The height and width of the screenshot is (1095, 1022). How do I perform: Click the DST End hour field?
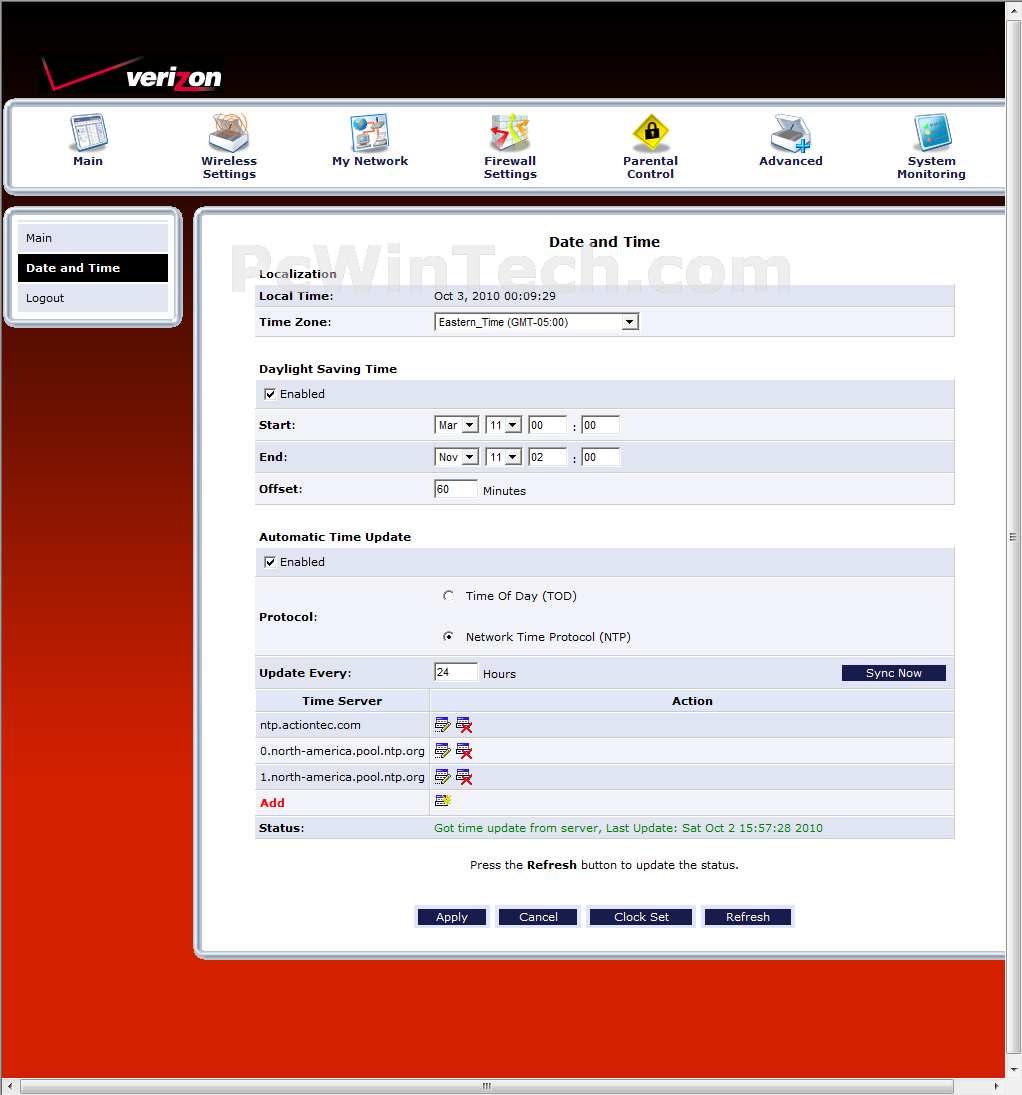pyautogui.click(x=547, y=457)
